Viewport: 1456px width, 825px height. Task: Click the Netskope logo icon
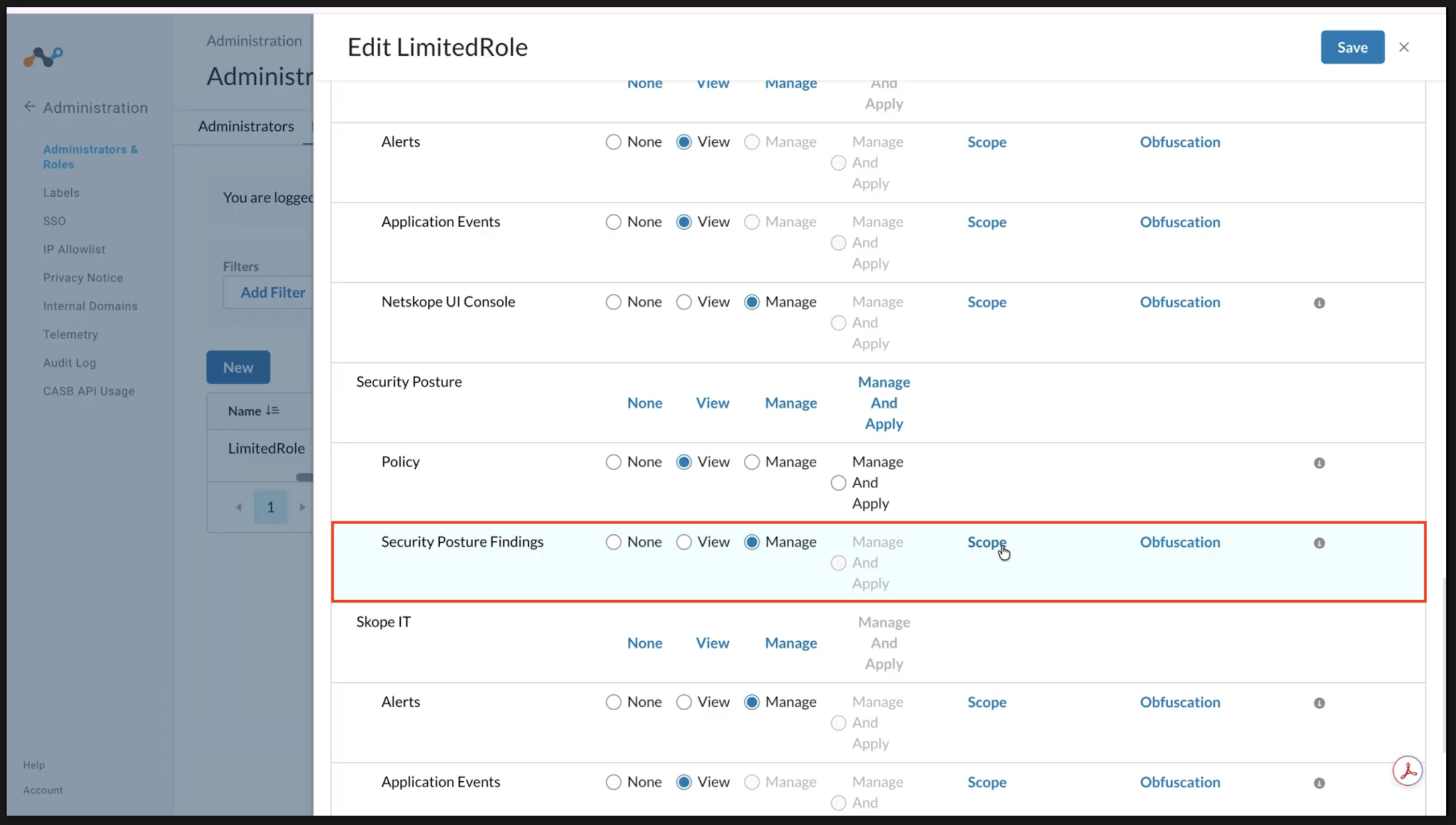coord(43,57)
